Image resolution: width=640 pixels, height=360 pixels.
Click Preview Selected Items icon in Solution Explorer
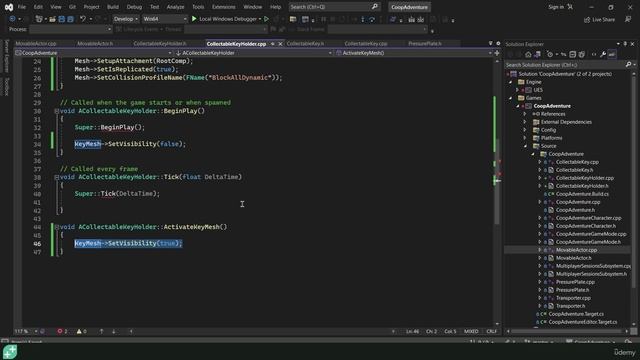pyautogui.click(x=612, y=54)
